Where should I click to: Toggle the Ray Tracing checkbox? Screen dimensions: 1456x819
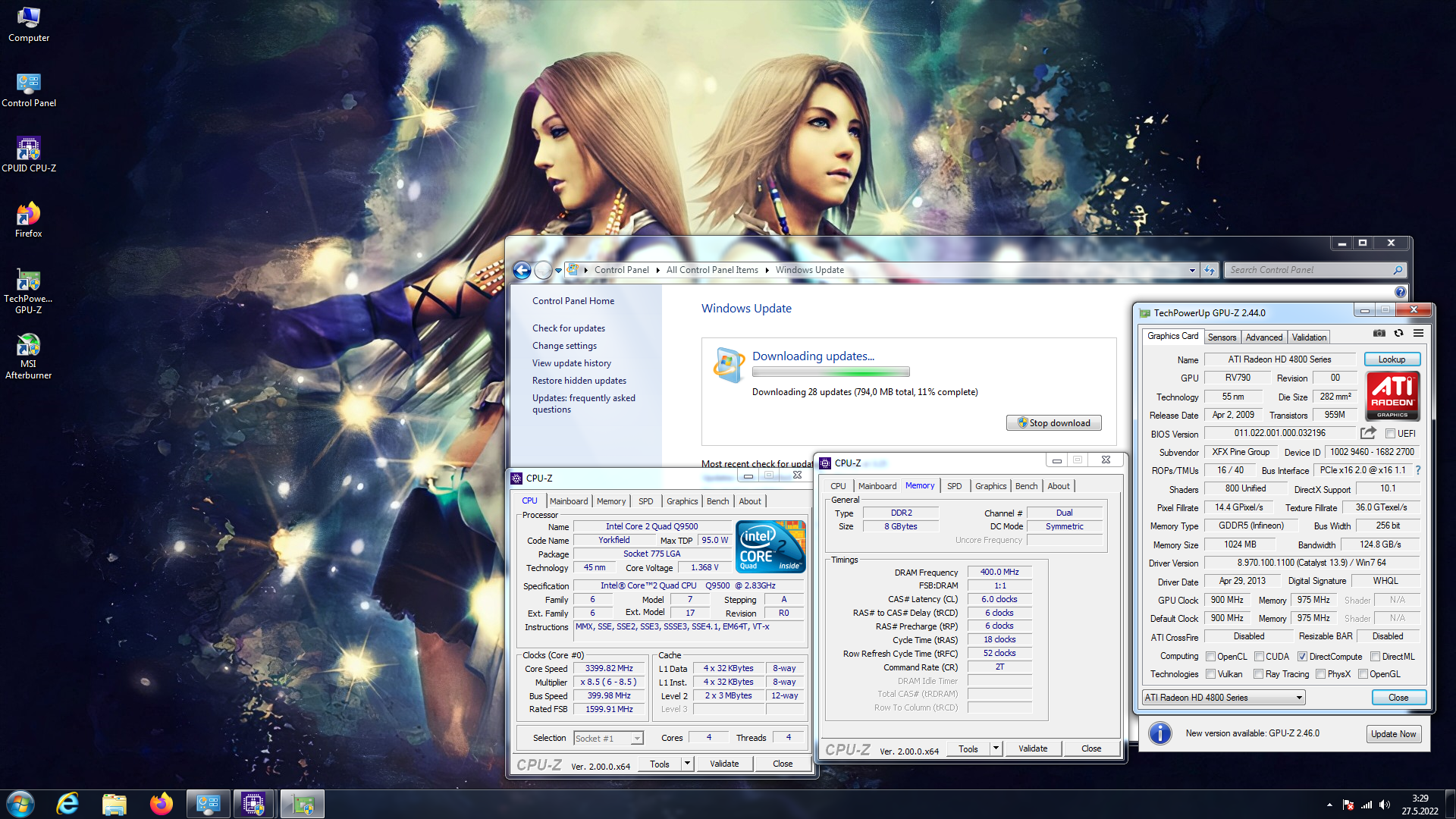(x=1258, y=674)
